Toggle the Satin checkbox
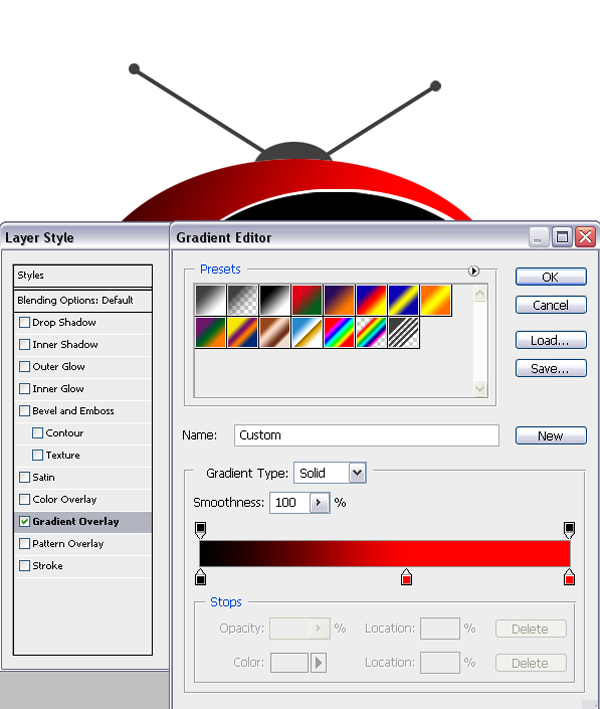Viewport: 600px width, 709px height. coord(24,477)
